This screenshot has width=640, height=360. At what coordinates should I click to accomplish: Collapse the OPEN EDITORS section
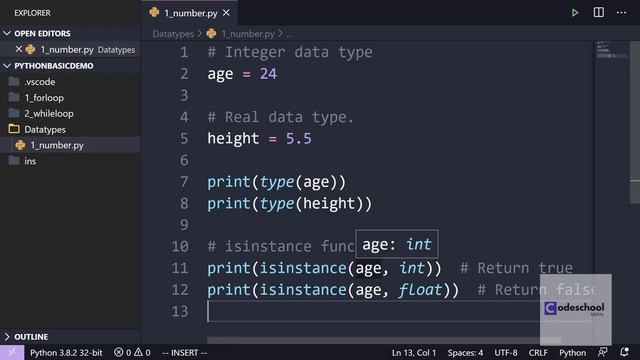point(70,33)
